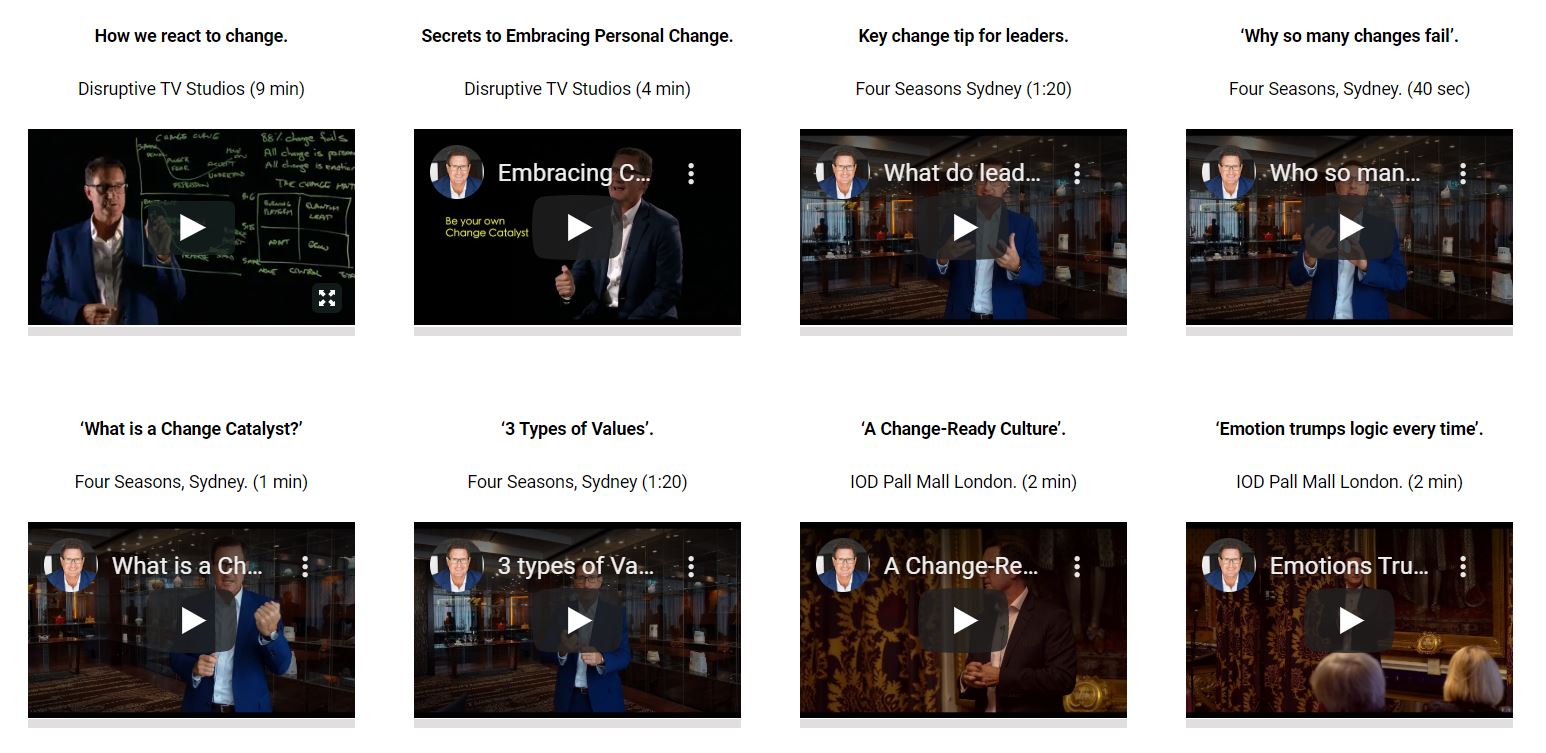Click the 'Emotions Tru...' video title link
The width and height of the screenshot is (1546, 753).
pyautogui.click(x=1349, y=566)
